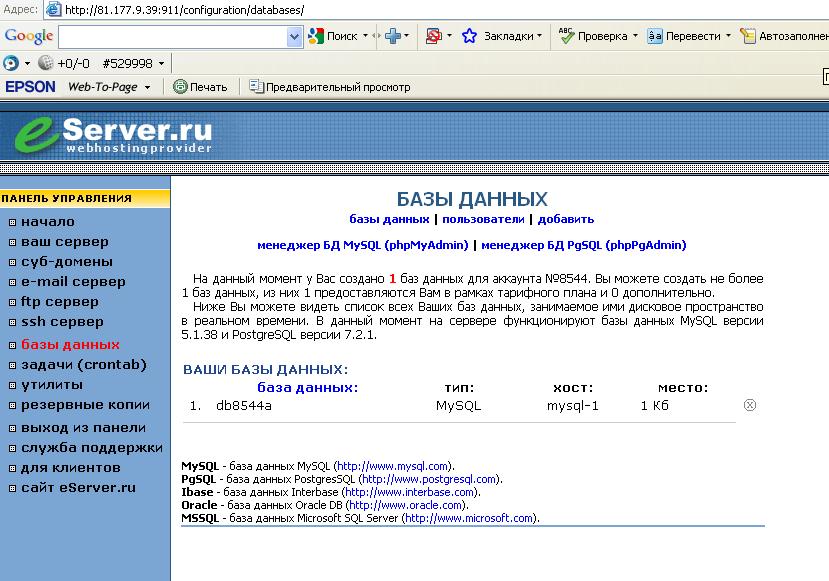Click the Internet Explorer page icon in address bar
This screenshot has height=581, width=829.
(52, 9)
